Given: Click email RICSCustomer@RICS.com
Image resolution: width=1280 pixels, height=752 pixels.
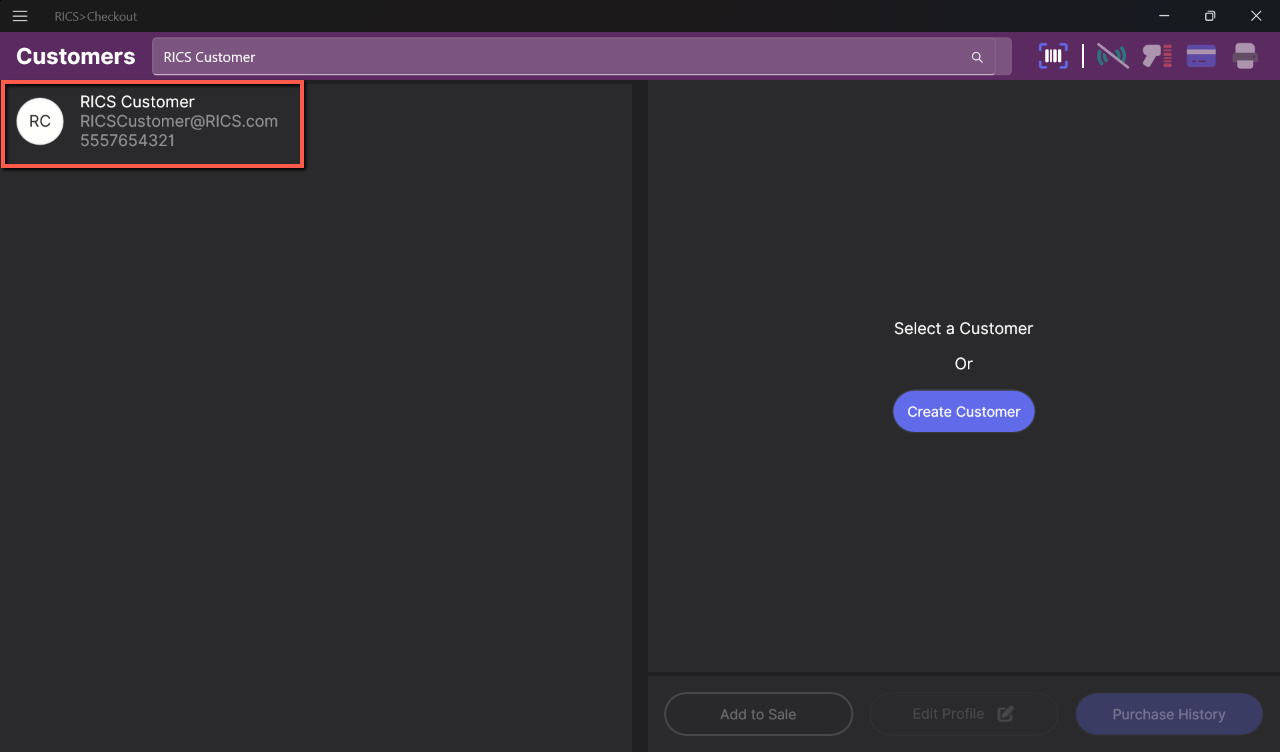Looking at the screenshot, I should click(179, 121).
